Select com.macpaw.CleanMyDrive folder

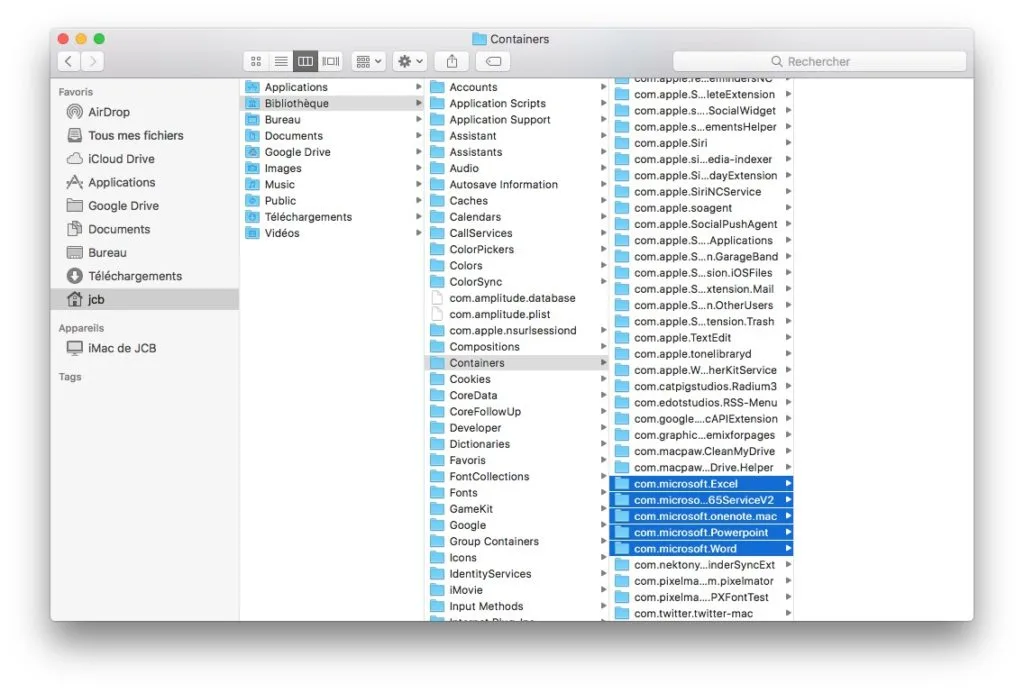coord(702,452)
